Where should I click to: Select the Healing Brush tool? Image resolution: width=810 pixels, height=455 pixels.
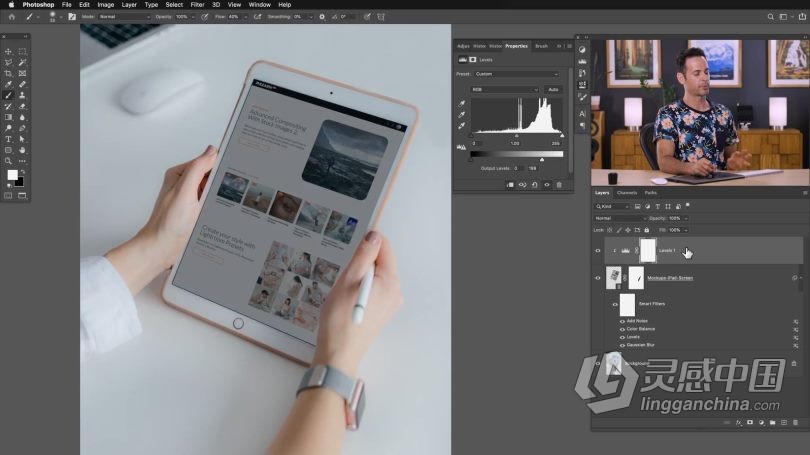click(x=22, y=84)
